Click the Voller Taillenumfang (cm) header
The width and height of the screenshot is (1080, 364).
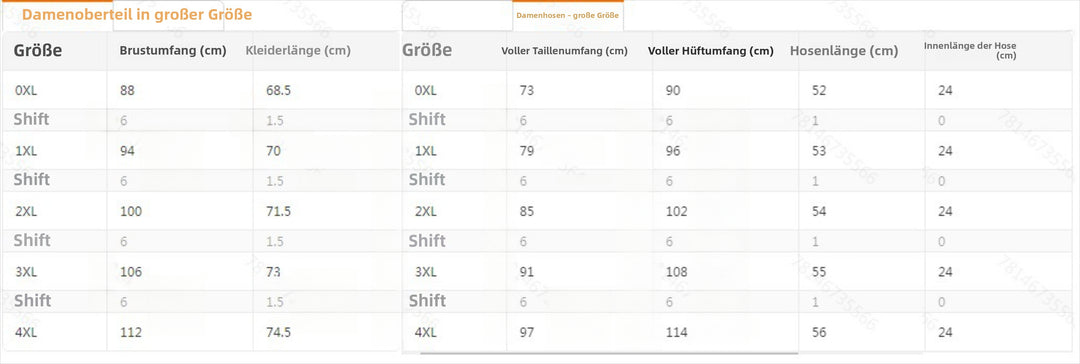(x=564, y=51)
